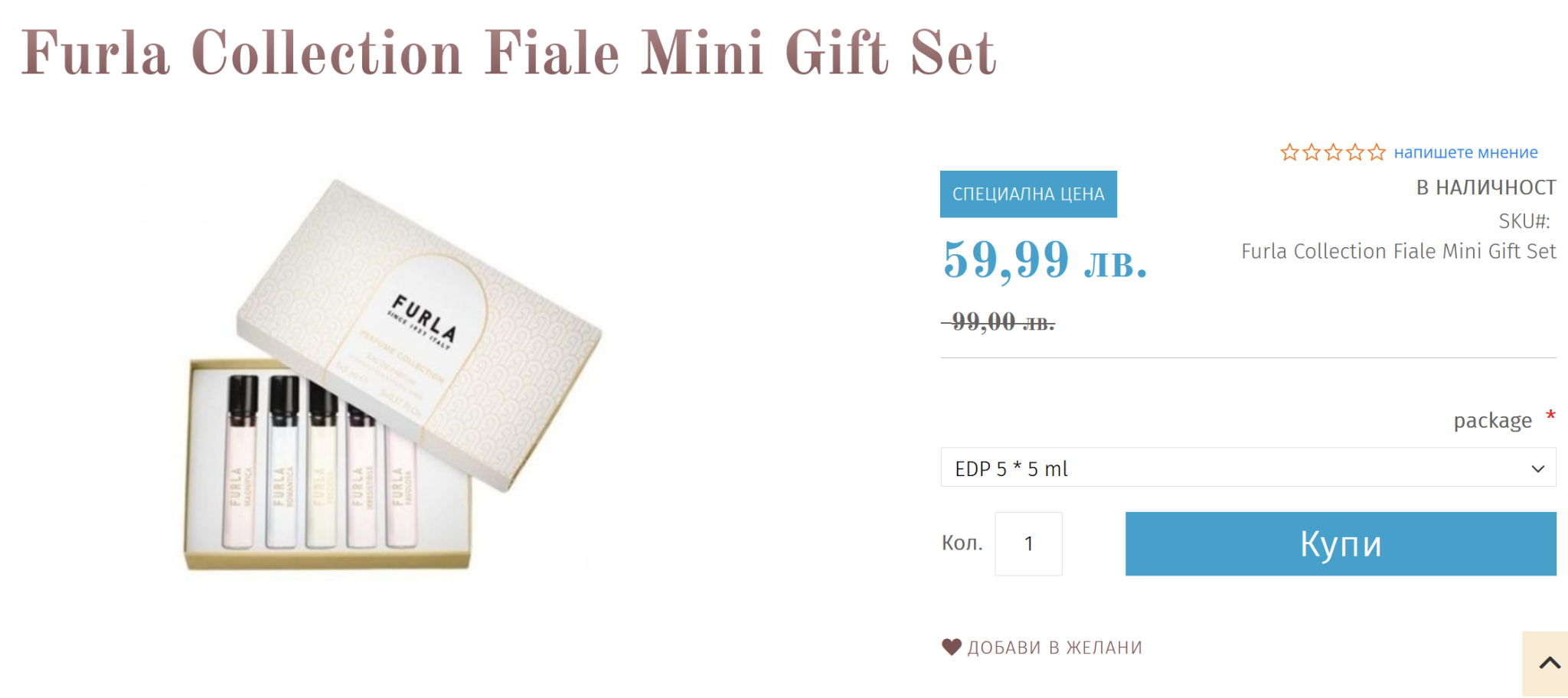Select the second rating star

pyautogui.click(x=1312, y=152)
